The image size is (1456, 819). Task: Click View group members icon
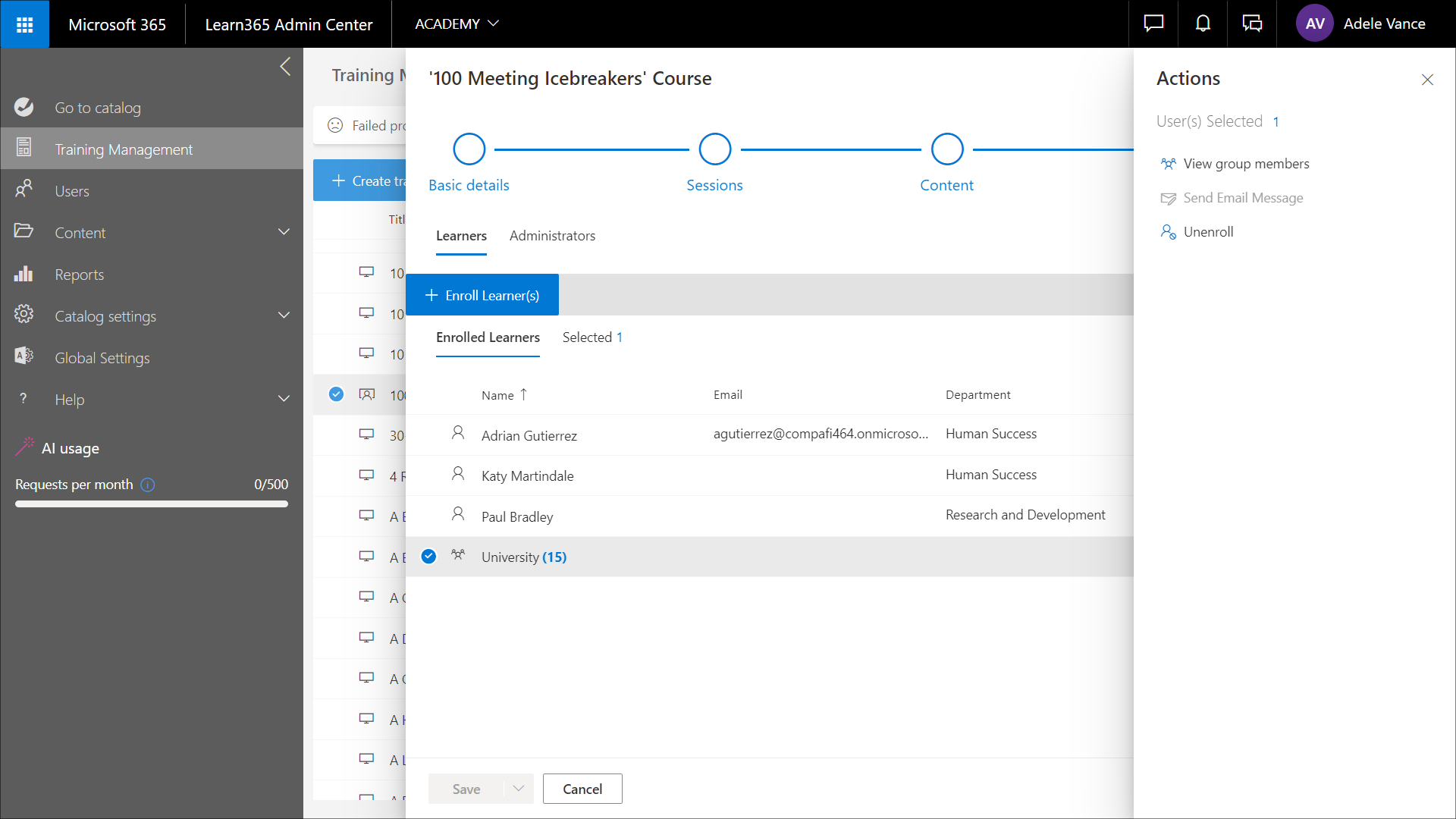coord(1168,164)
